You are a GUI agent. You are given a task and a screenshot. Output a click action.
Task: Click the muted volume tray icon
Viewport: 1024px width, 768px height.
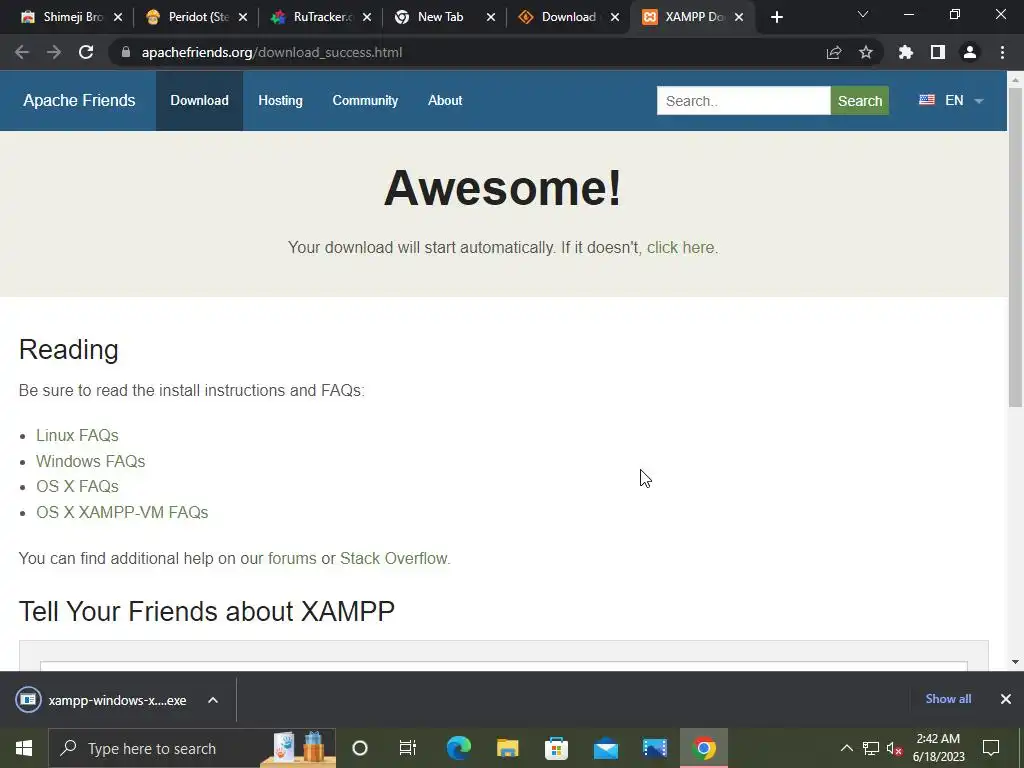point(895,748)
